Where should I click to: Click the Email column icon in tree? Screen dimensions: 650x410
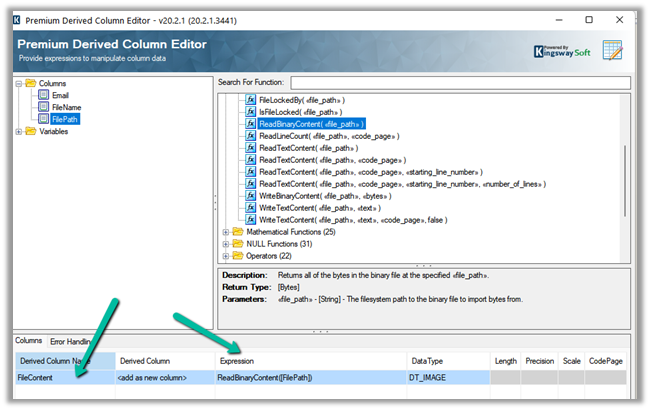pos(44,96)
